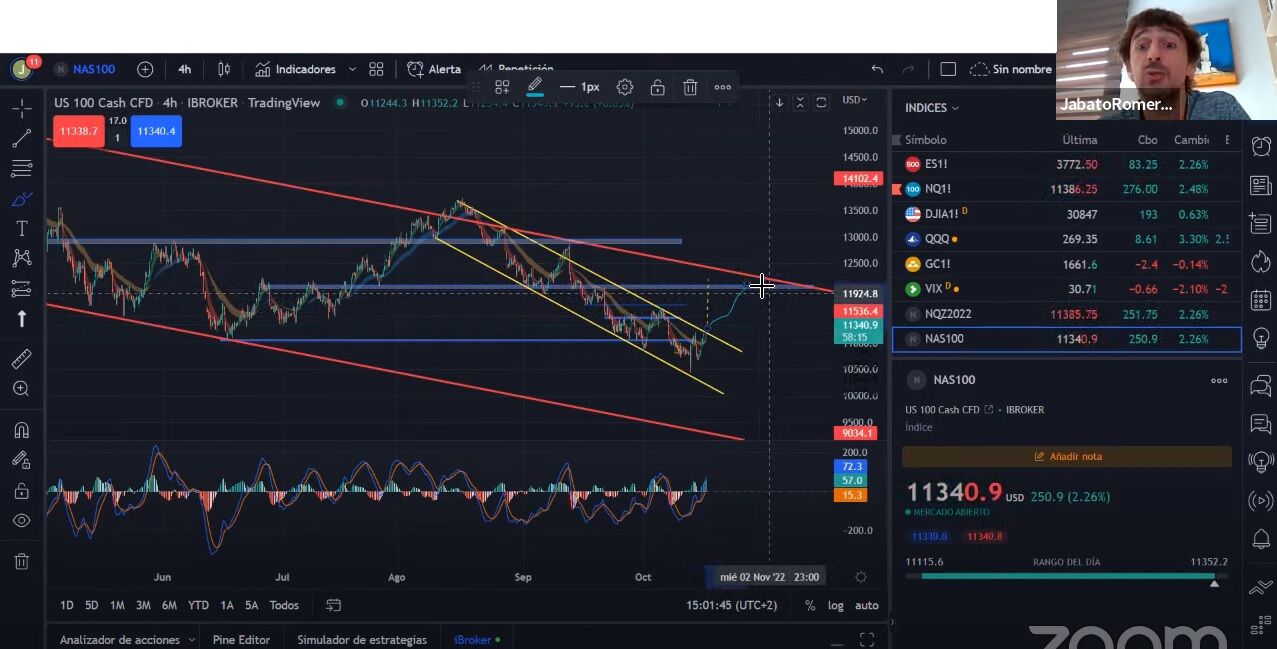1277x649 pixels.
Task: Delete the selected drawing from the floating toolbar
Action: (690, 87)
